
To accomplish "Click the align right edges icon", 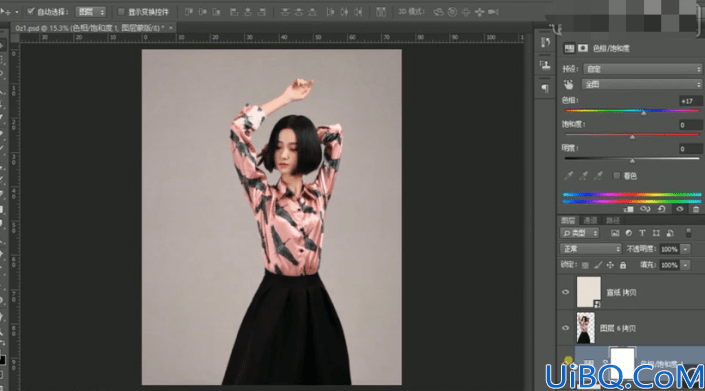I will tap(262, 12).
